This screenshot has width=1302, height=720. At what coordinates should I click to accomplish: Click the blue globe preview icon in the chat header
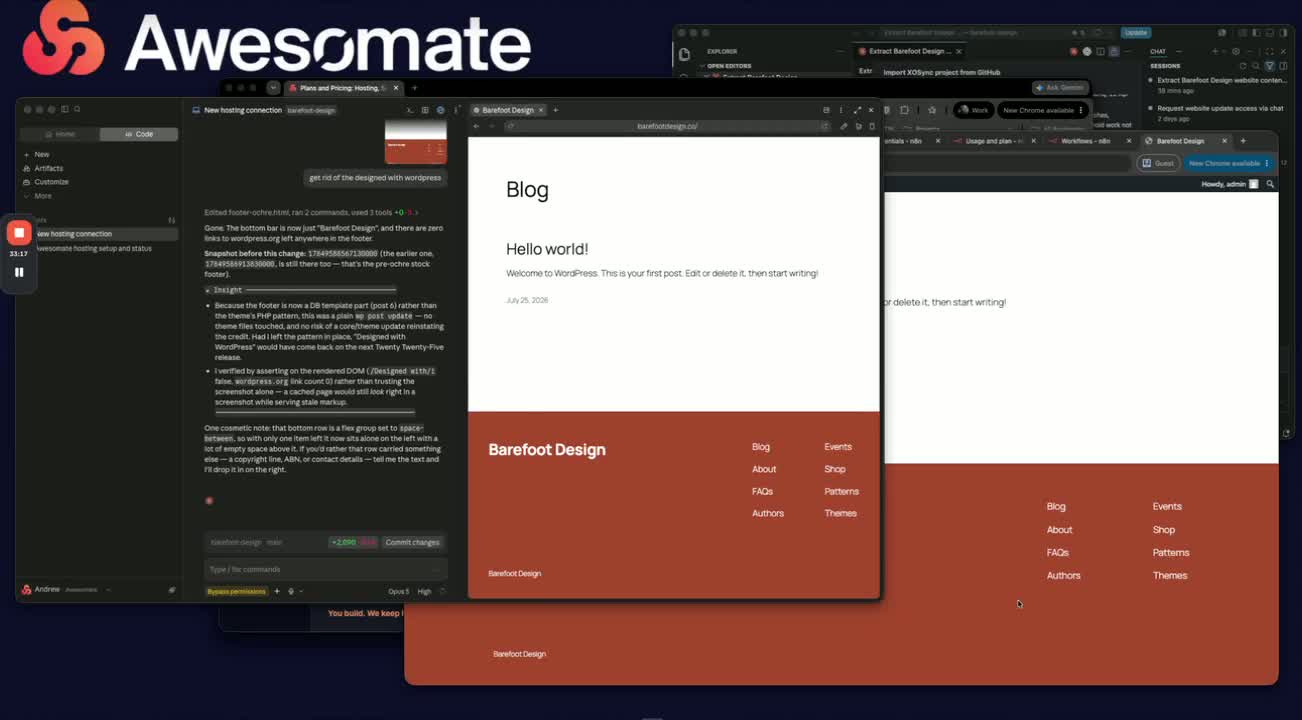tap(440, 110)
